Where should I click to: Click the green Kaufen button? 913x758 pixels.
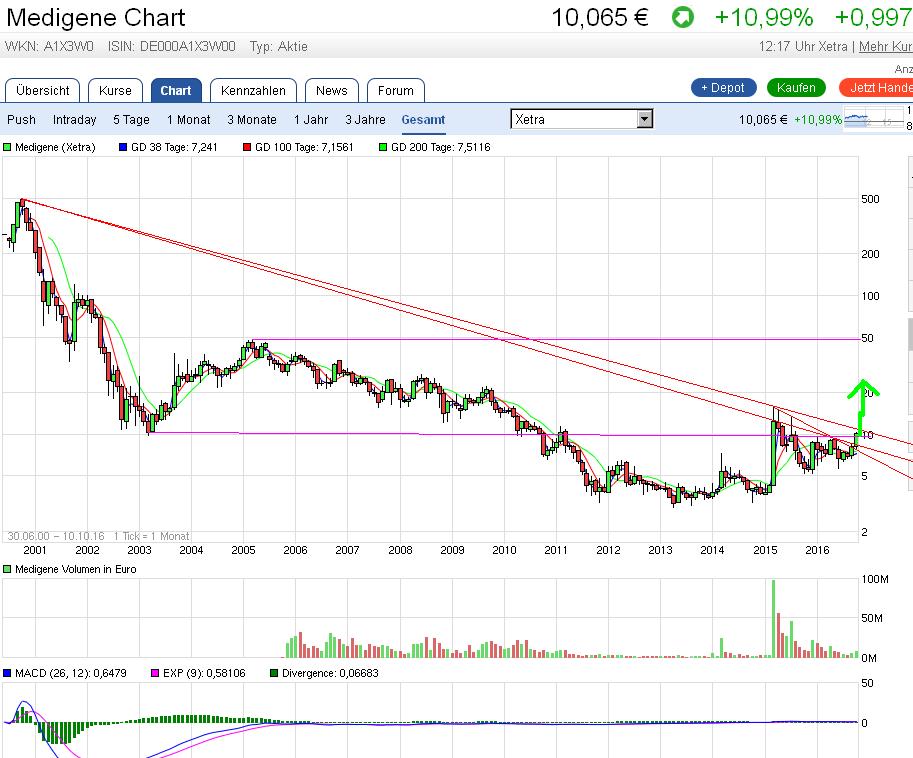[796, 87]
